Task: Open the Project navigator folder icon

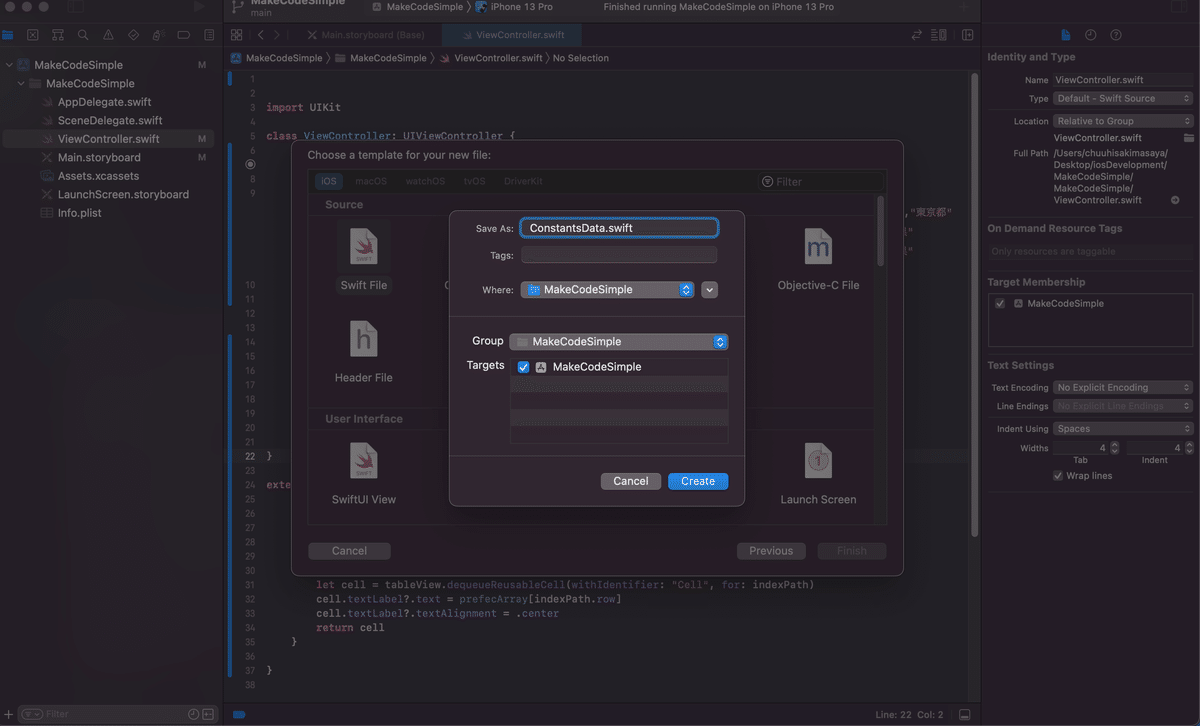Action: pyautogui.click(x=8, y=35)
